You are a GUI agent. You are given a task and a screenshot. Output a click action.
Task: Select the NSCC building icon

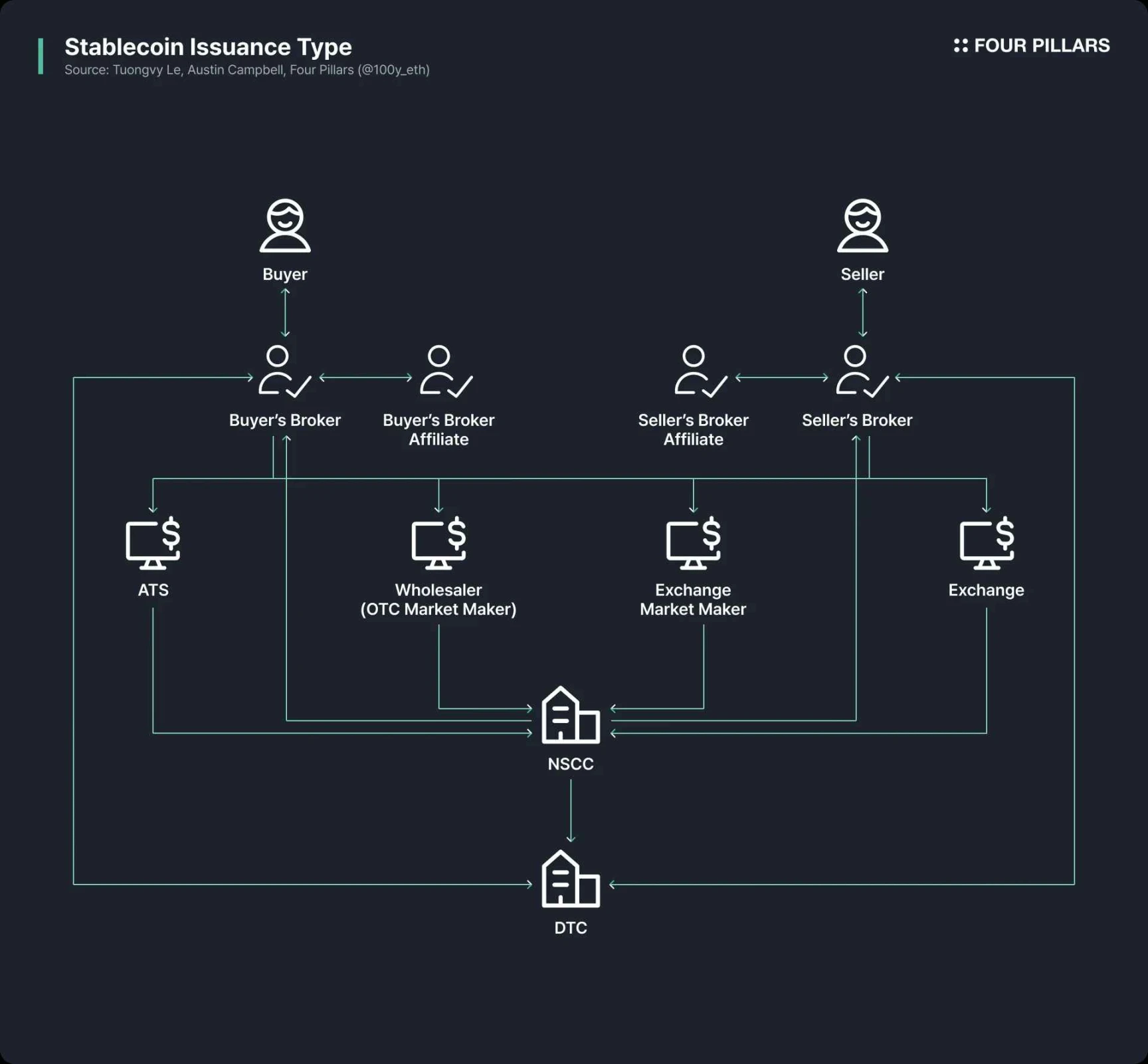[x=570, y=715]
